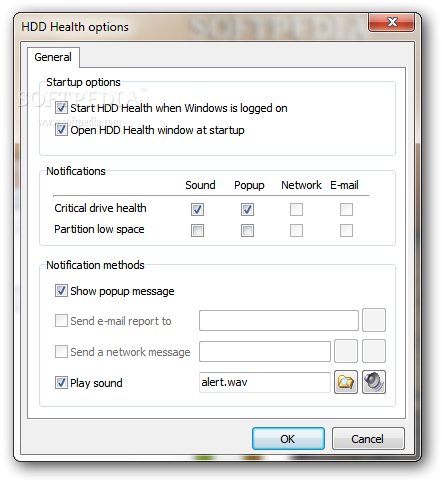The width and height of the screenshot is (442, 482).
Task: Disable Sound for Critical drive health
Action: [197, 209]
